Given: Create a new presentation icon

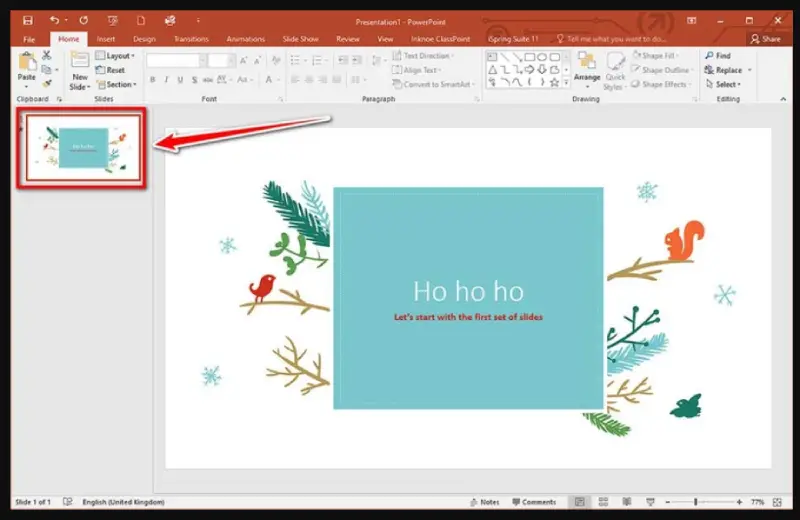Looking at the screenshot, I should tap(141, 20).
